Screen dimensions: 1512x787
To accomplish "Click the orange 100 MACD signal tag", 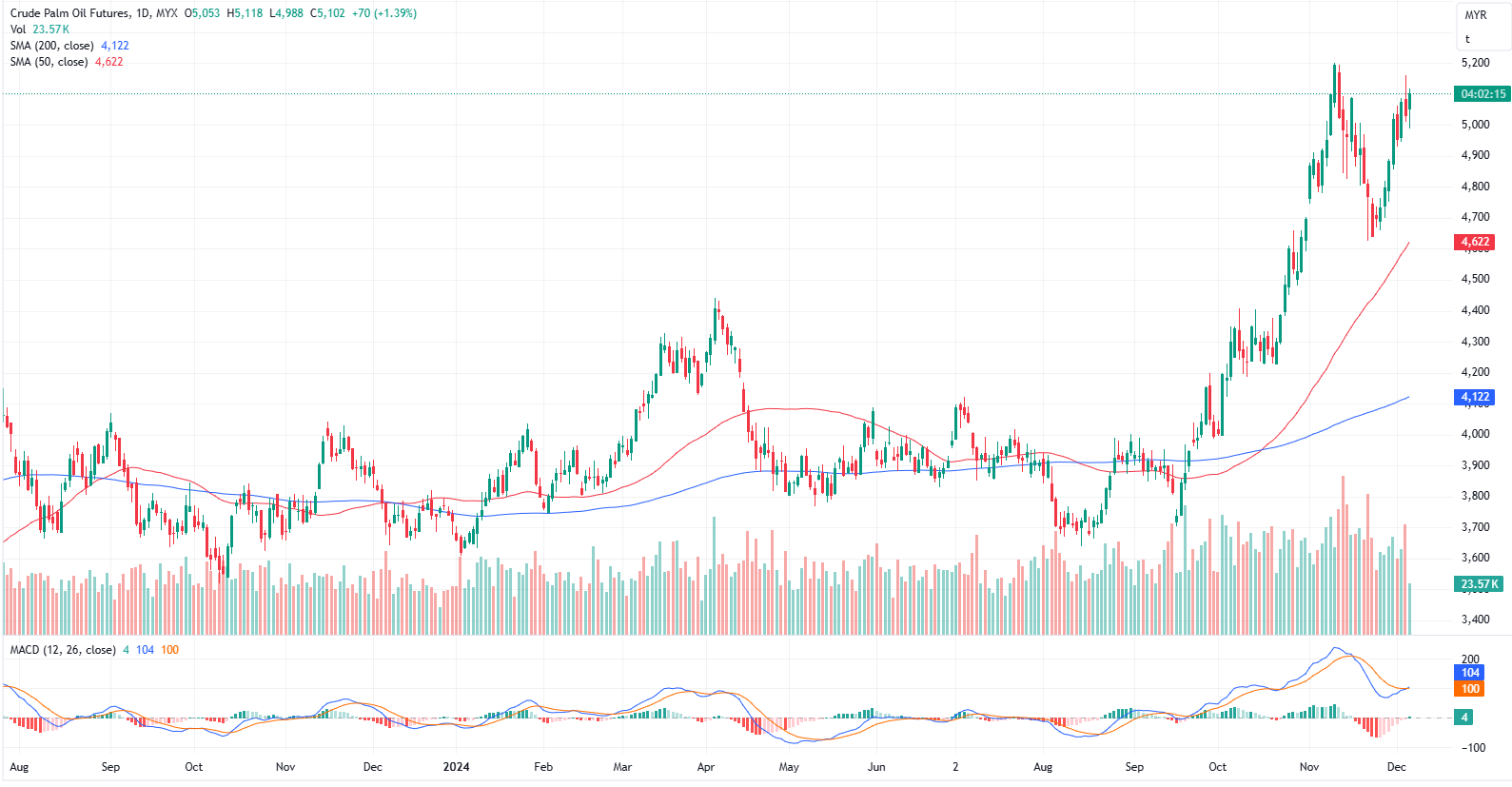I will click(x=1470, y=689).
